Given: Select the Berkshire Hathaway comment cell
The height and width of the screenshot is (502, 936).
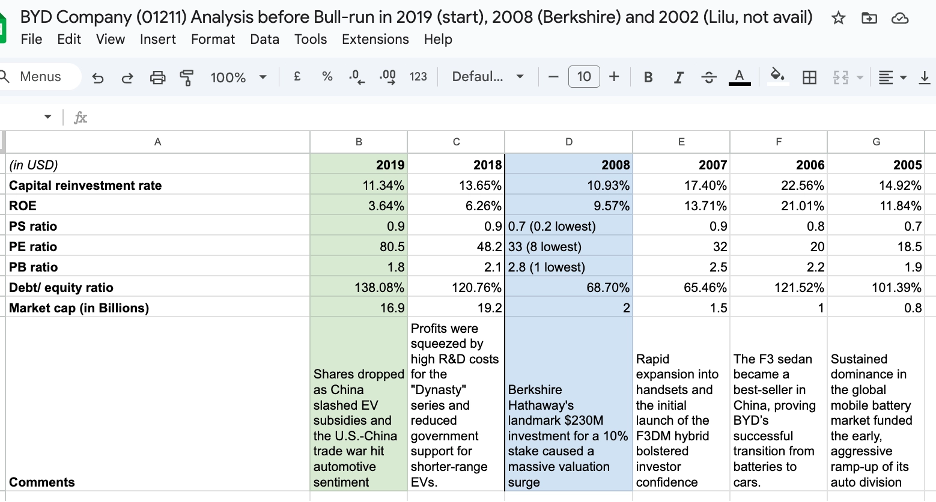Looking at the screenshot, I should tap(568, 404).
